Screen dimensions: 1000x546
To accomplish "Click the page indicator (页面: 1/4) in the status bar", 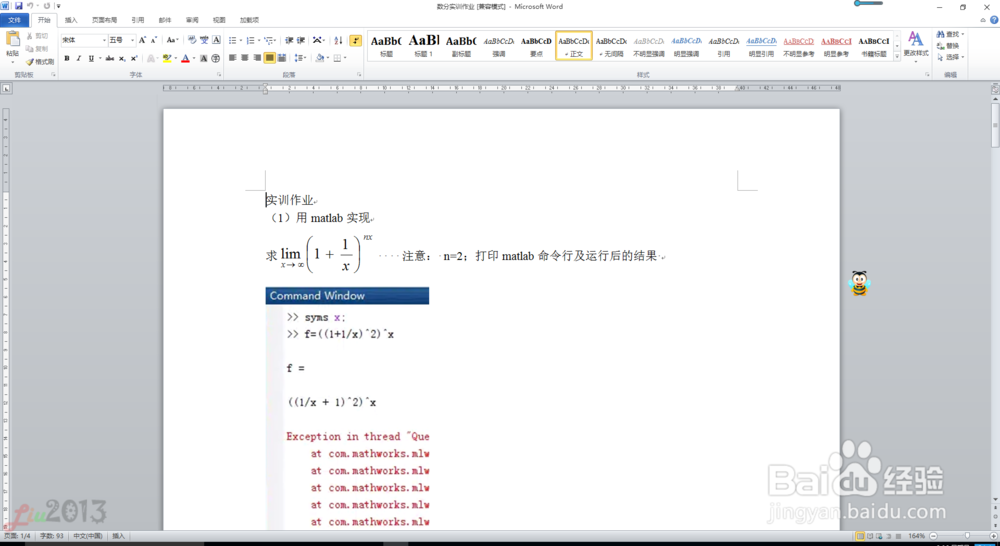I will 17,536.
